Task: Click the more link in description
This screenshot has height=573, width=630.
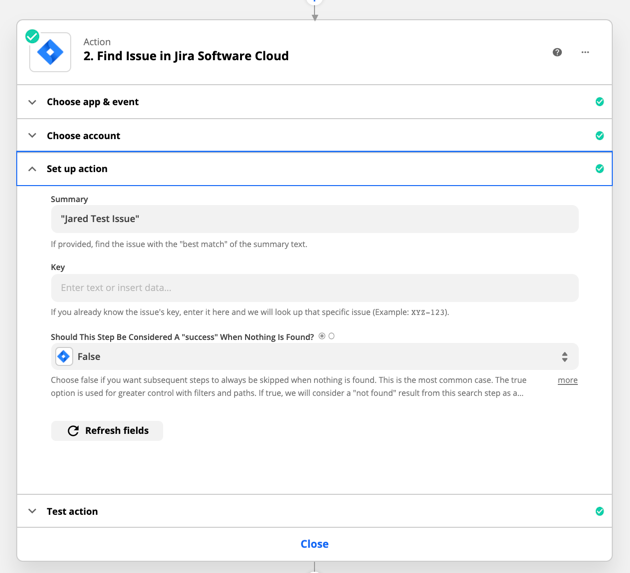Action: [x=567, y=380]
